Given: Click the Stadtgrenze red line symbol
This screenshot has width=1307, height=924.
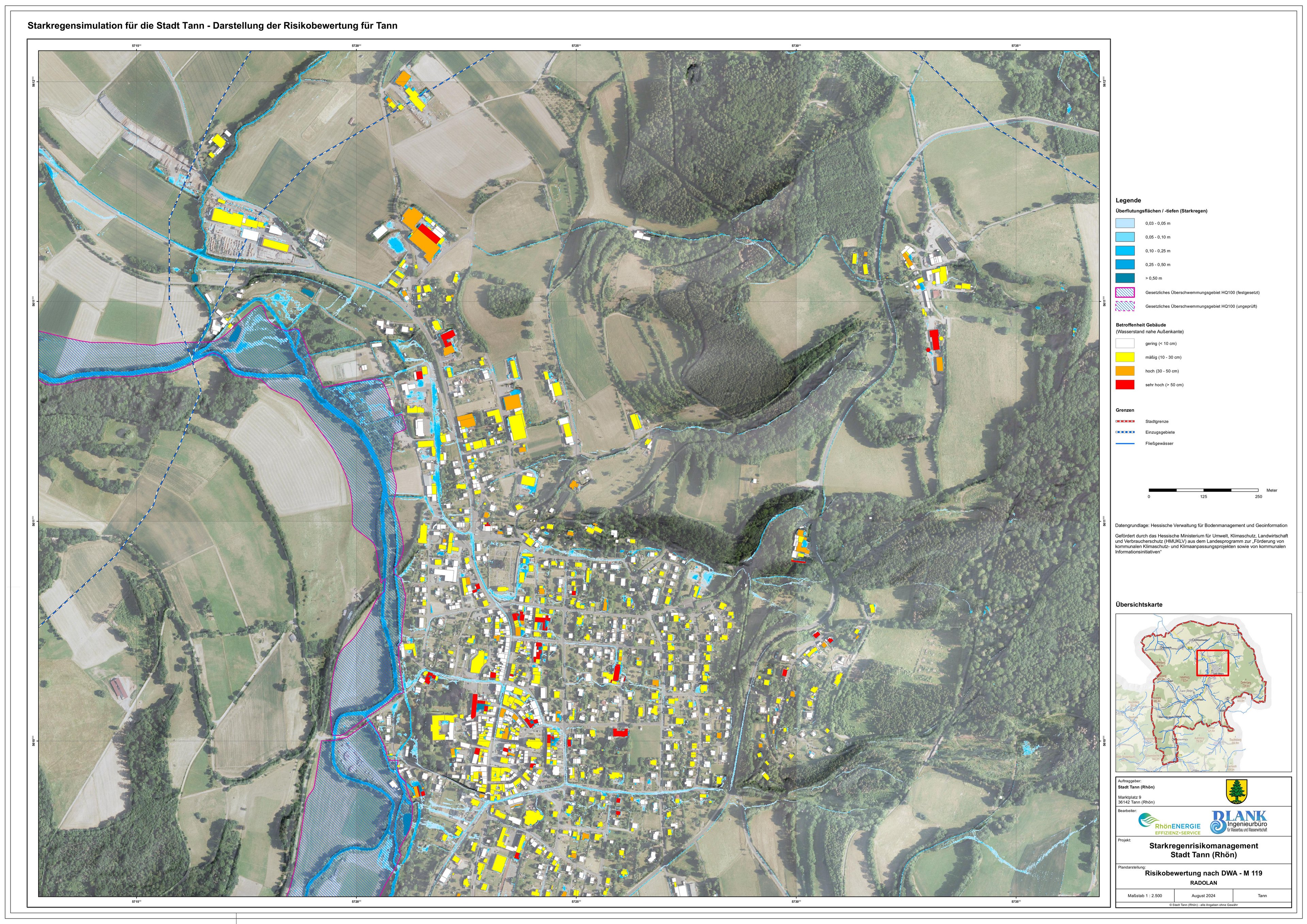Looking at the screenshot, I should tap(1125, 422).
